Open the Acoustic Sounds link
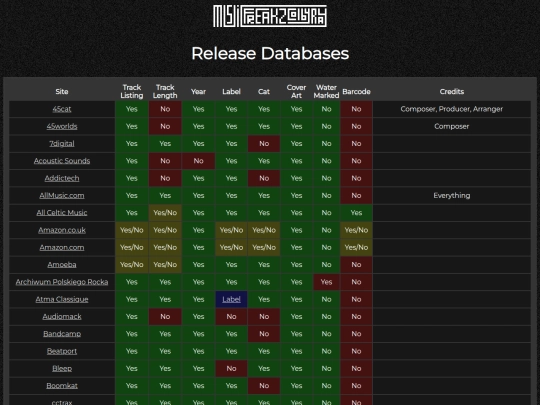This screenshot has width=540, height=405. pyautogui.click(x=62, y=161)
